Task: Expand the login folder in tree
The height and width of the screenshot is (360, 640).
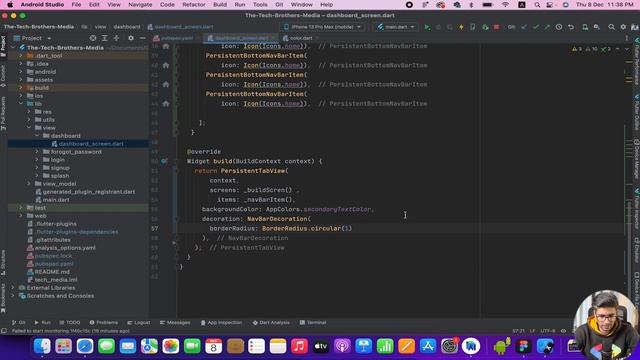Action: point(37,160)
